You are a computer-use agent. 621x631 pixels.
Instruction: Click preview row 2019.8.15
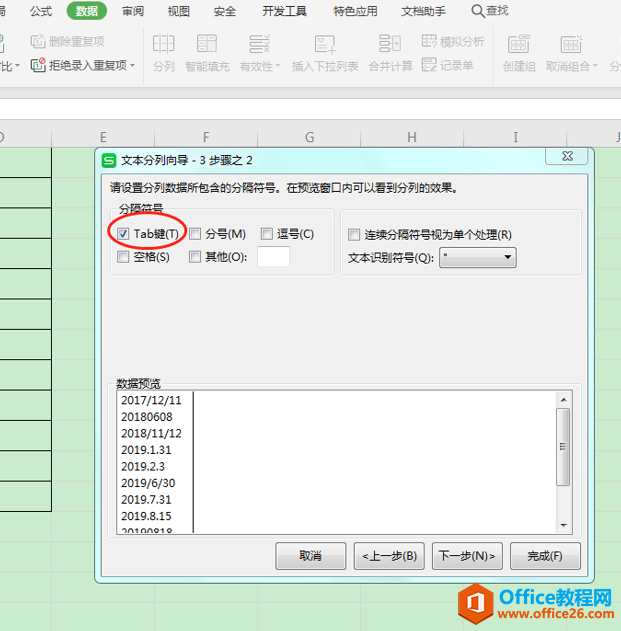pyautogui.click(x=146, y=516)
